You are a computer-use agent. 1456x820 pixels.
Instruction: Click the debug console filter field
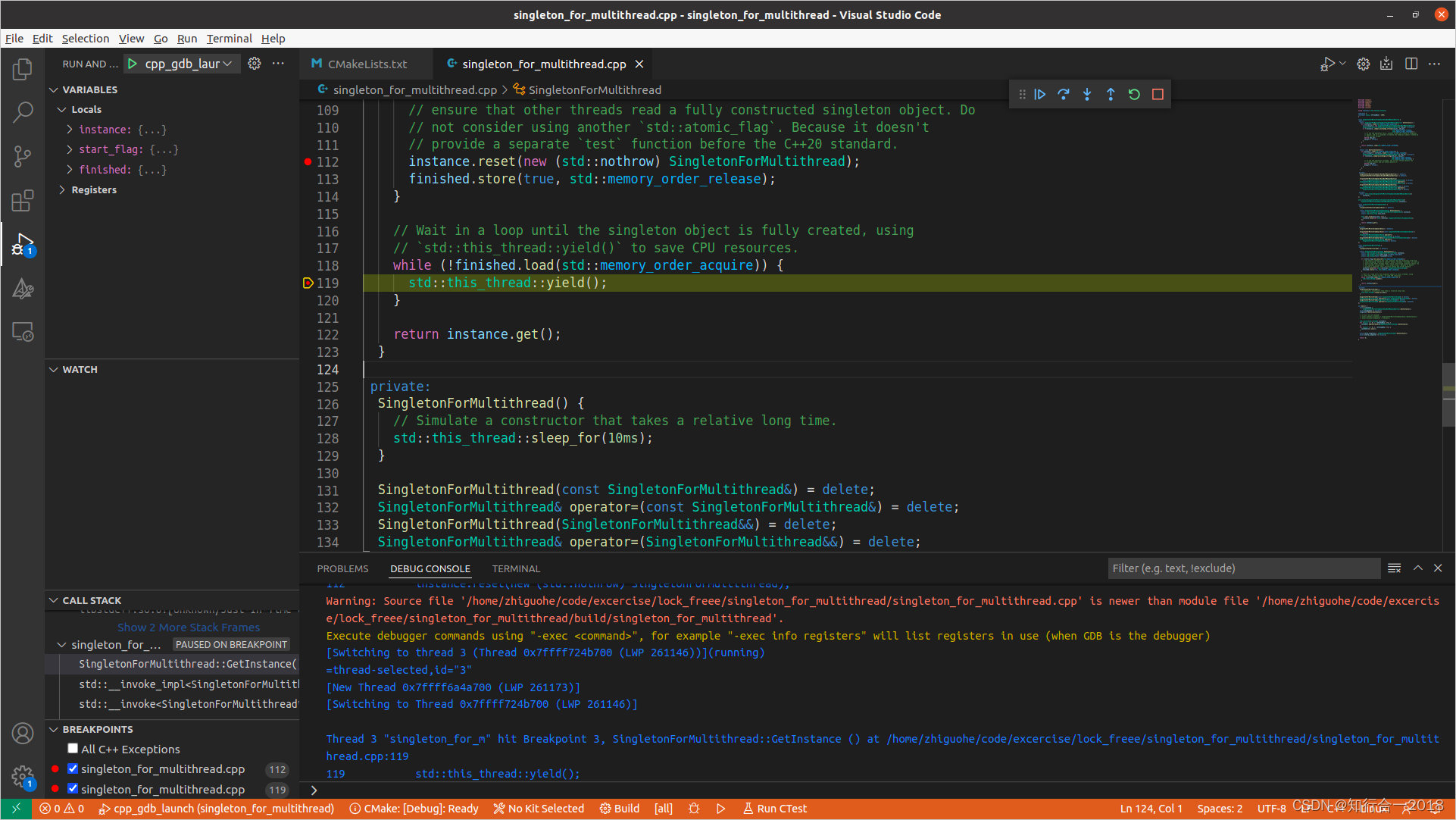point(1243,568)
